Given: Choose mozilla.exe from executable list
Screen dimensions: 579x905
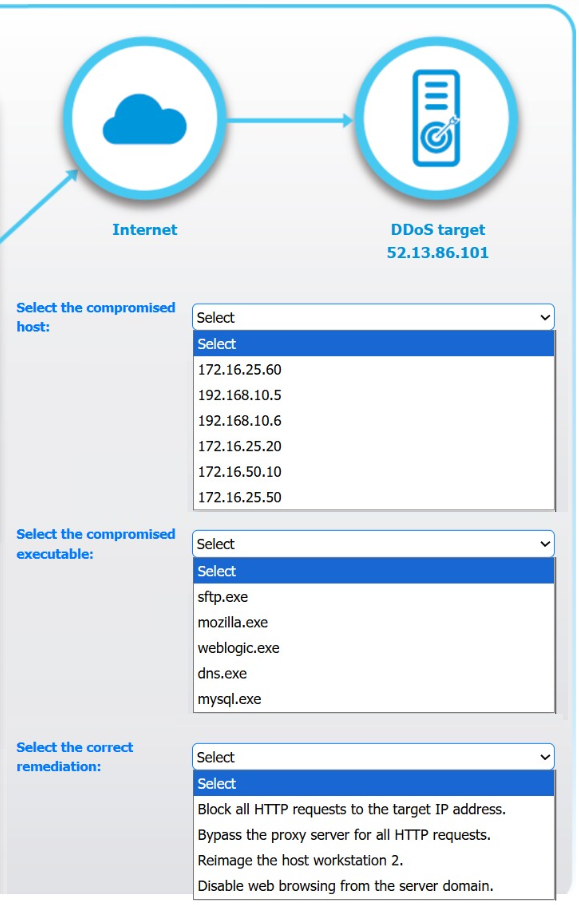Looking at the screenshot, I should pos(373,622).
